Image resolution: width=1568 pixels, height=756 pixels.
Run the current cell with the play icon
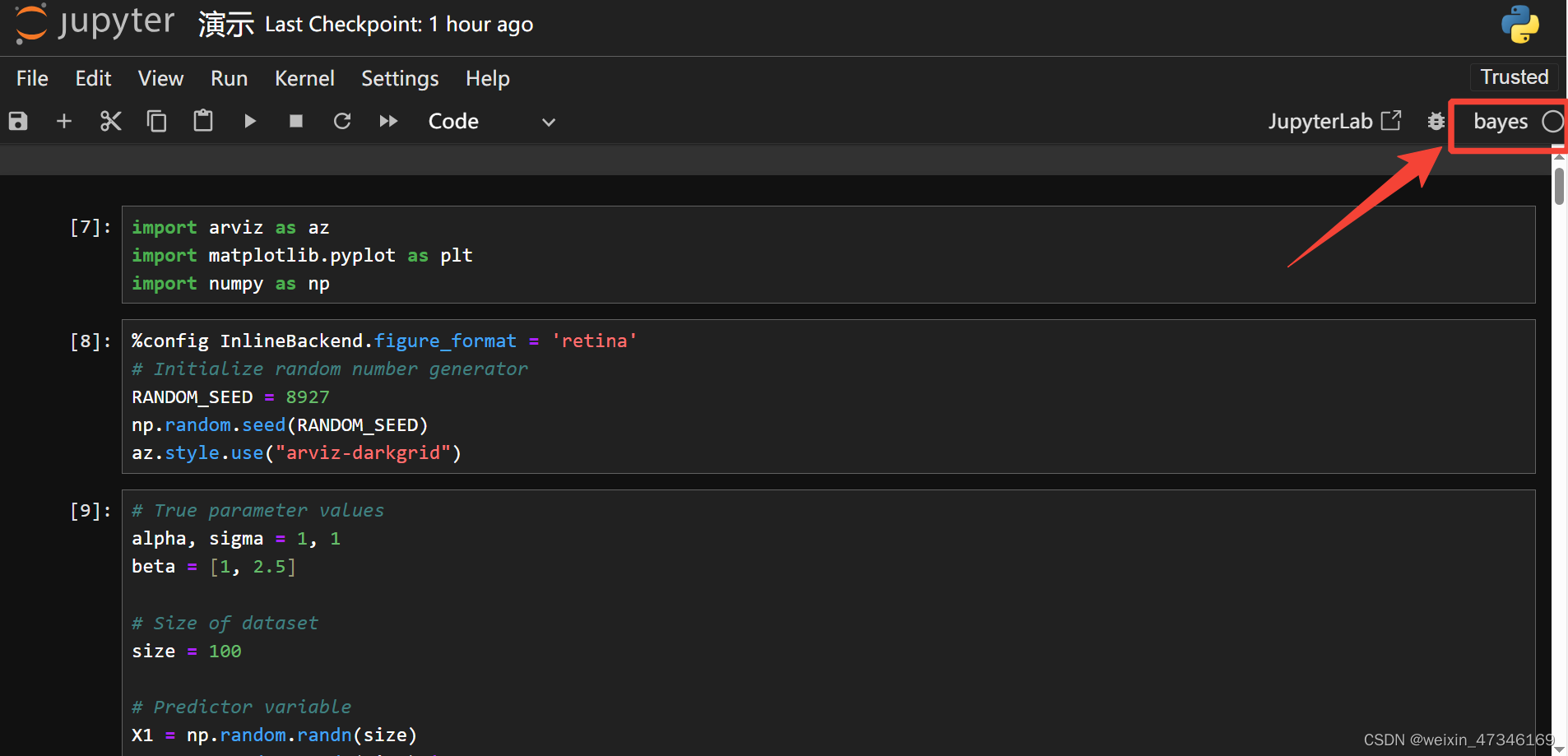pyautogui.click(x=250, y=122)
